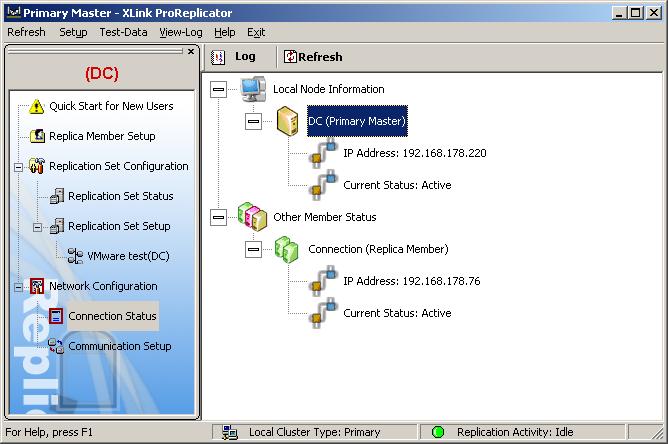Open the Setup menu
This screenshot has width=668, height=444.
[73, 32]
